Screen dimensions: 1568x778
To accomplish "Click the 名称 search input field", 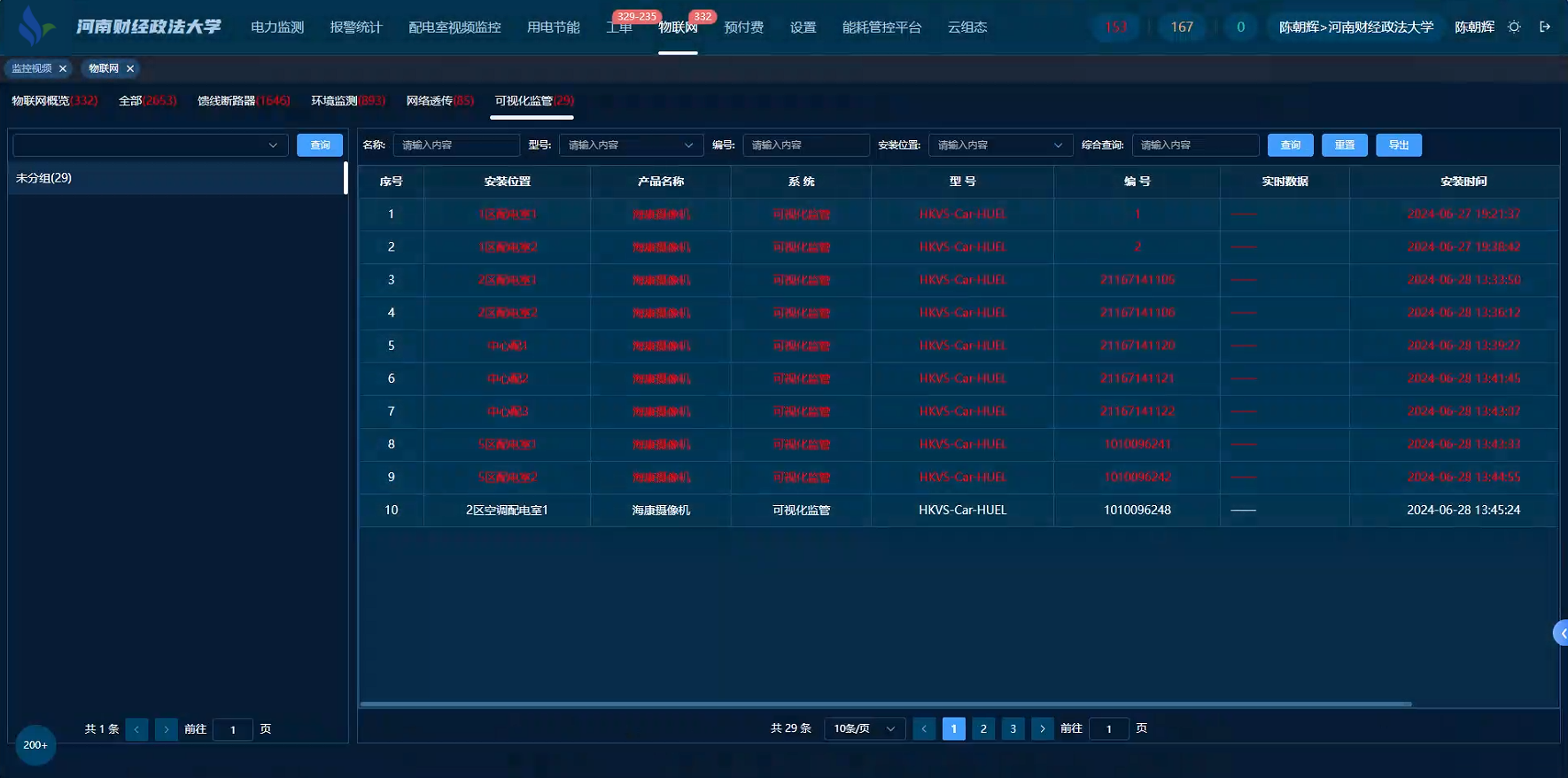I will click(x=455, y=145).
